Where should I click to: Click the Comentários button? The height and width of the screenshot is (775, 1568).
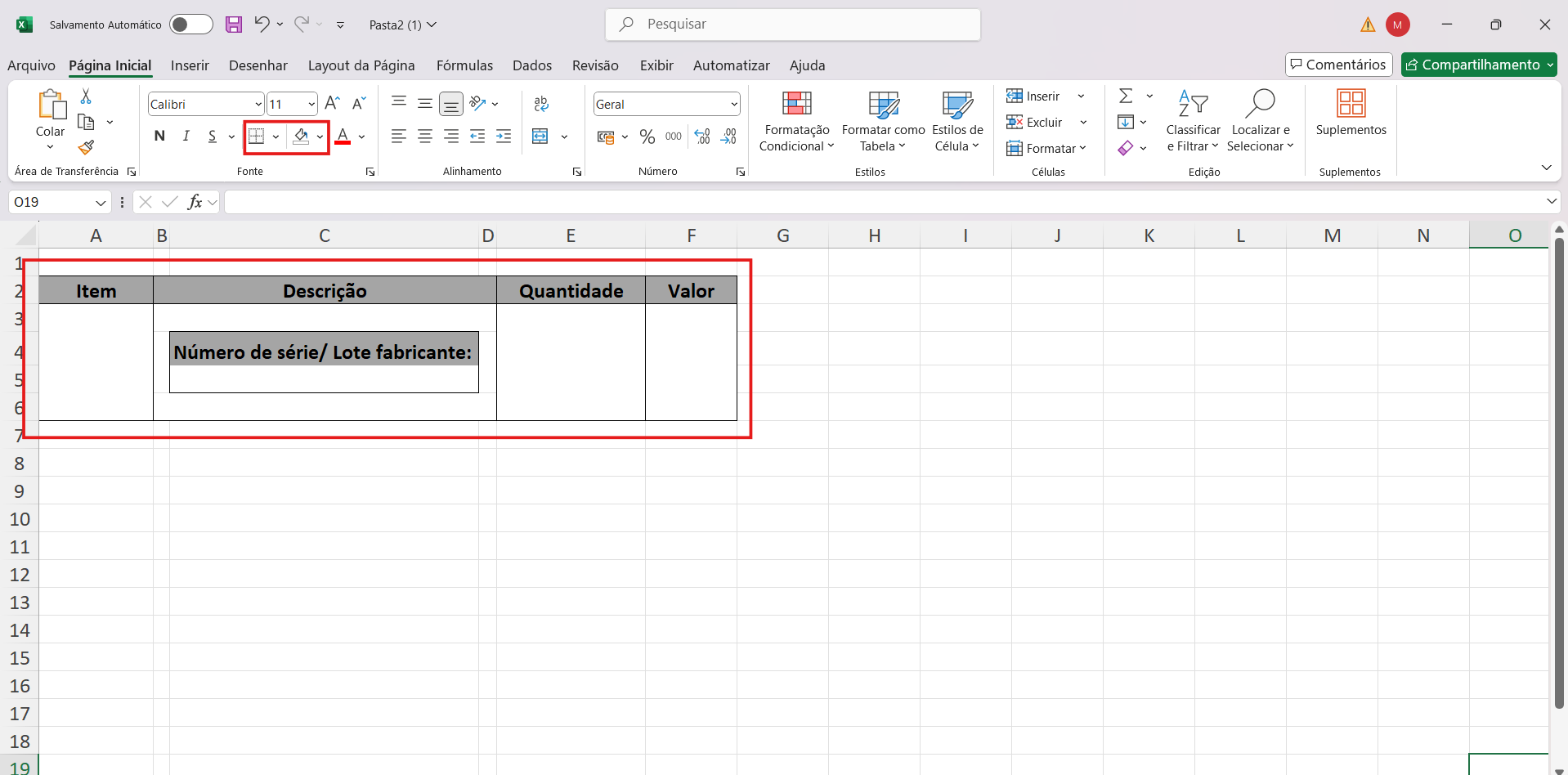coord(1338,65)
